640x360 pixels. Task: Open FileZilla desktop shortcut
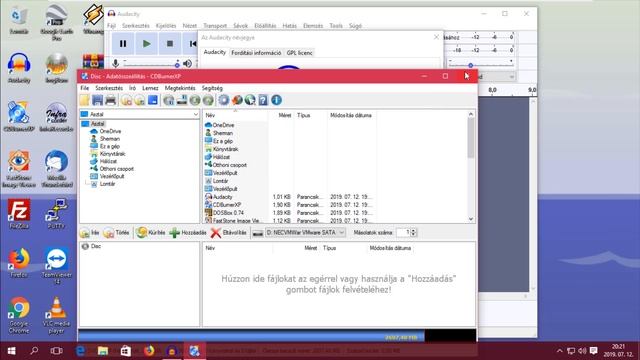[x=19, y=214]
